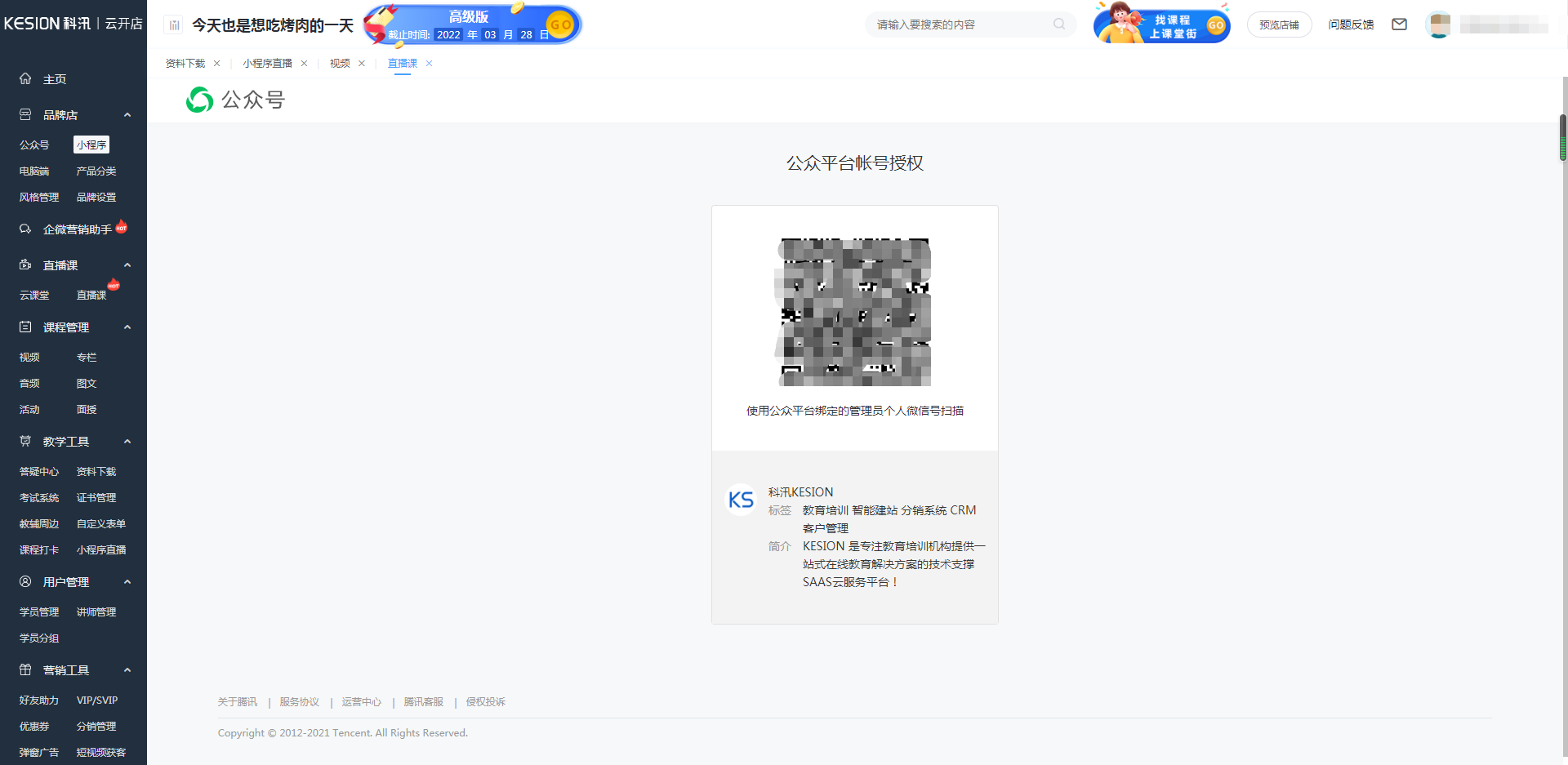The width and height of the screenshot is (1568, 765).
Task: Collapse the 教学工具 section
Action: 127,442
